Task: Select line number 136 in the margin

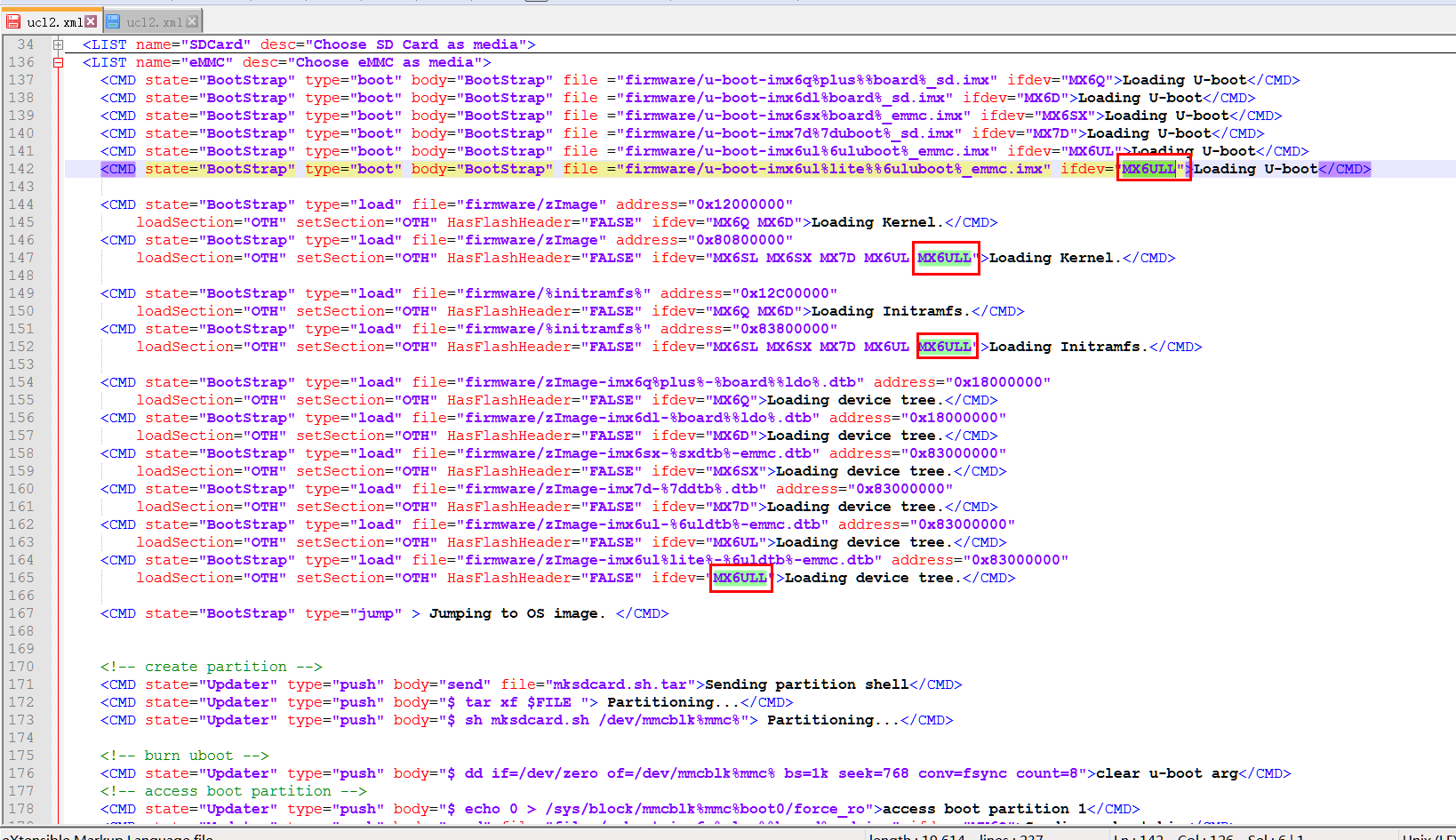Action: coord(21,62)
